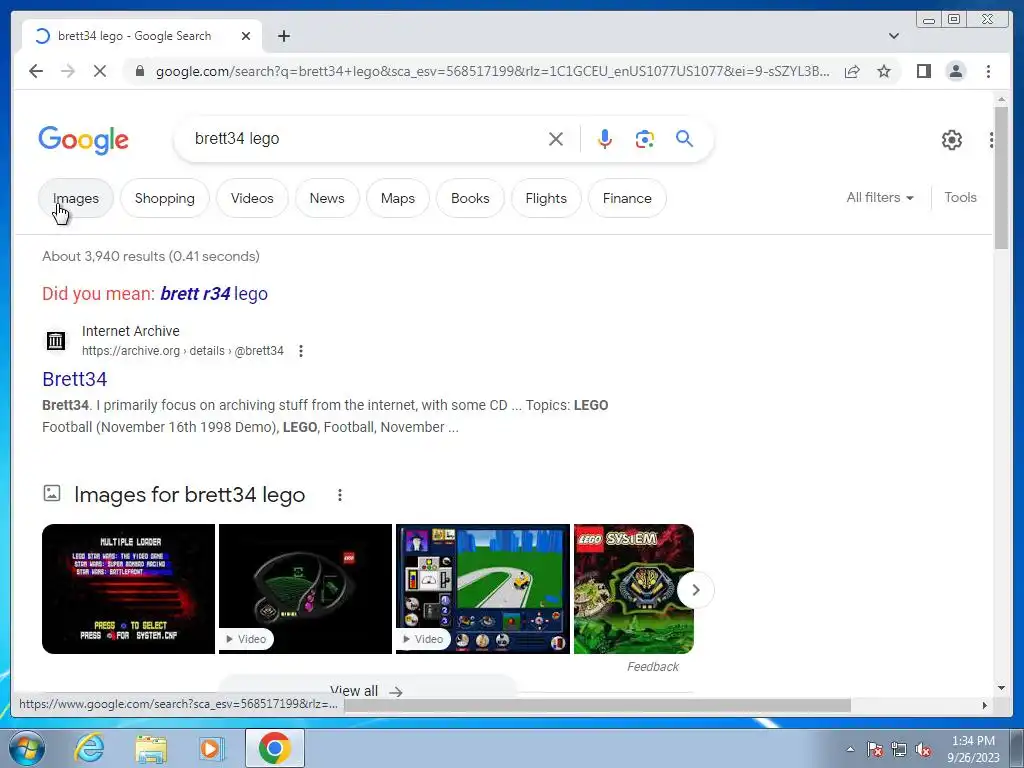Open Chrome profile avatar
The height and width of the screenshot is (768, 1024).
[955, 71]
